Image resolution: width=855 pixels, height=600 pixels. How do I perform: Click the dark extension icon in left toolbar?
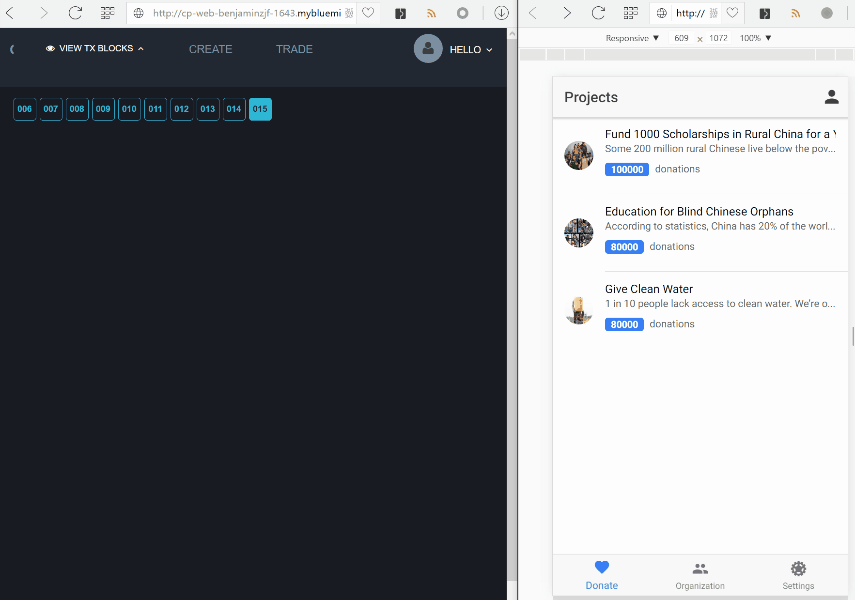pos(400,13)
